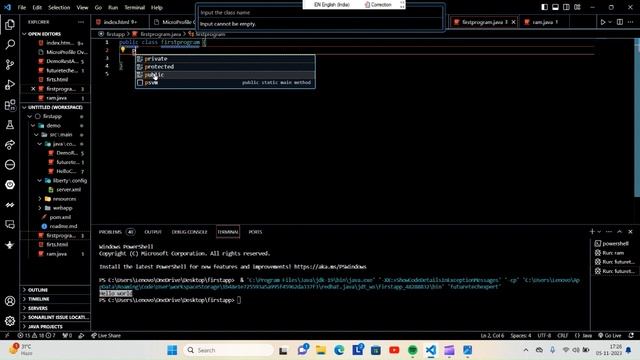The image size is (640, 360).
Task: Open editor More Actions ellipsis
Action: tap(631, 22)
